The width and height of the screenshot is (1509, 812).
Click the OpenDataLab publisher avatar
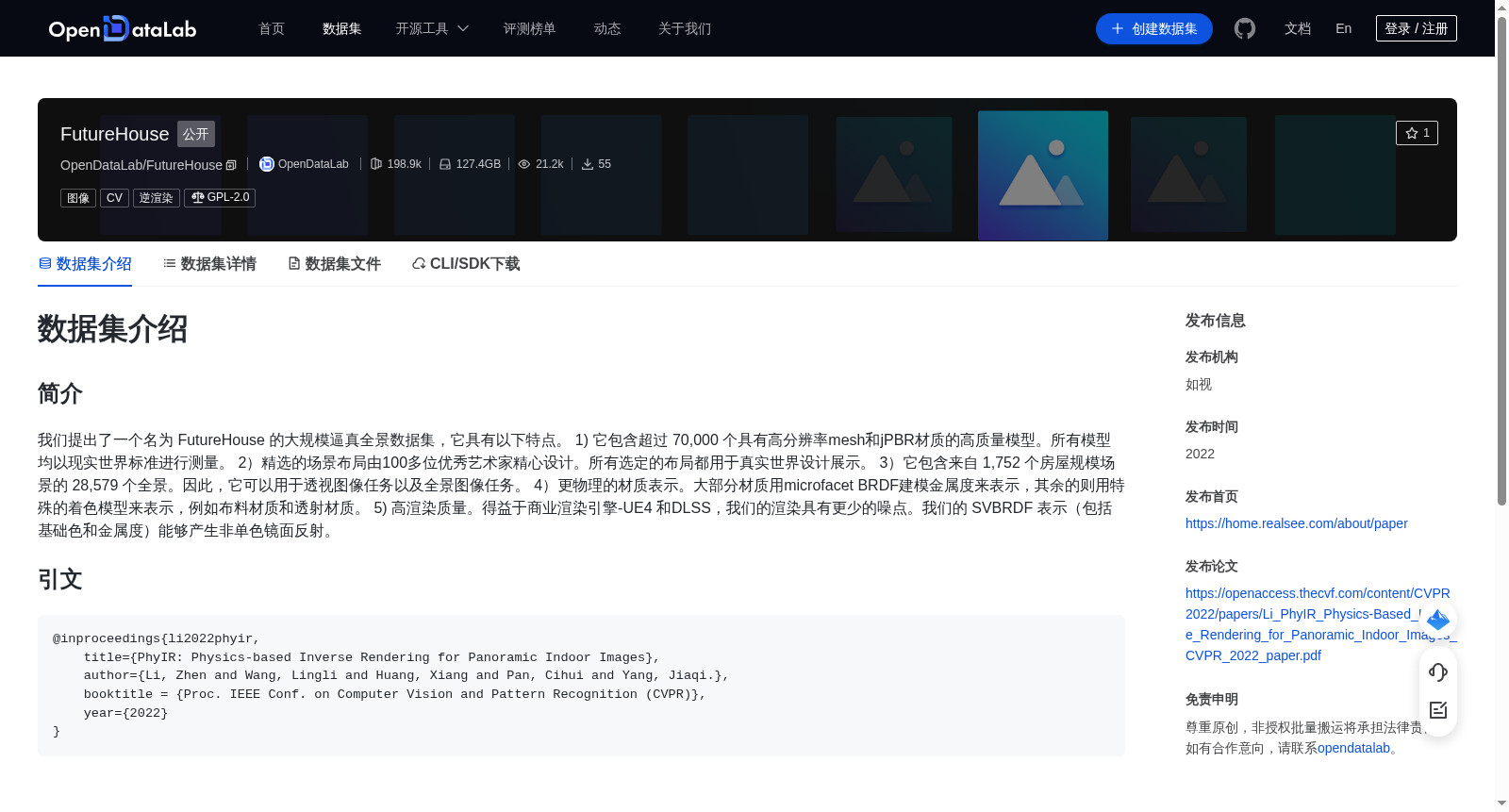267,164
